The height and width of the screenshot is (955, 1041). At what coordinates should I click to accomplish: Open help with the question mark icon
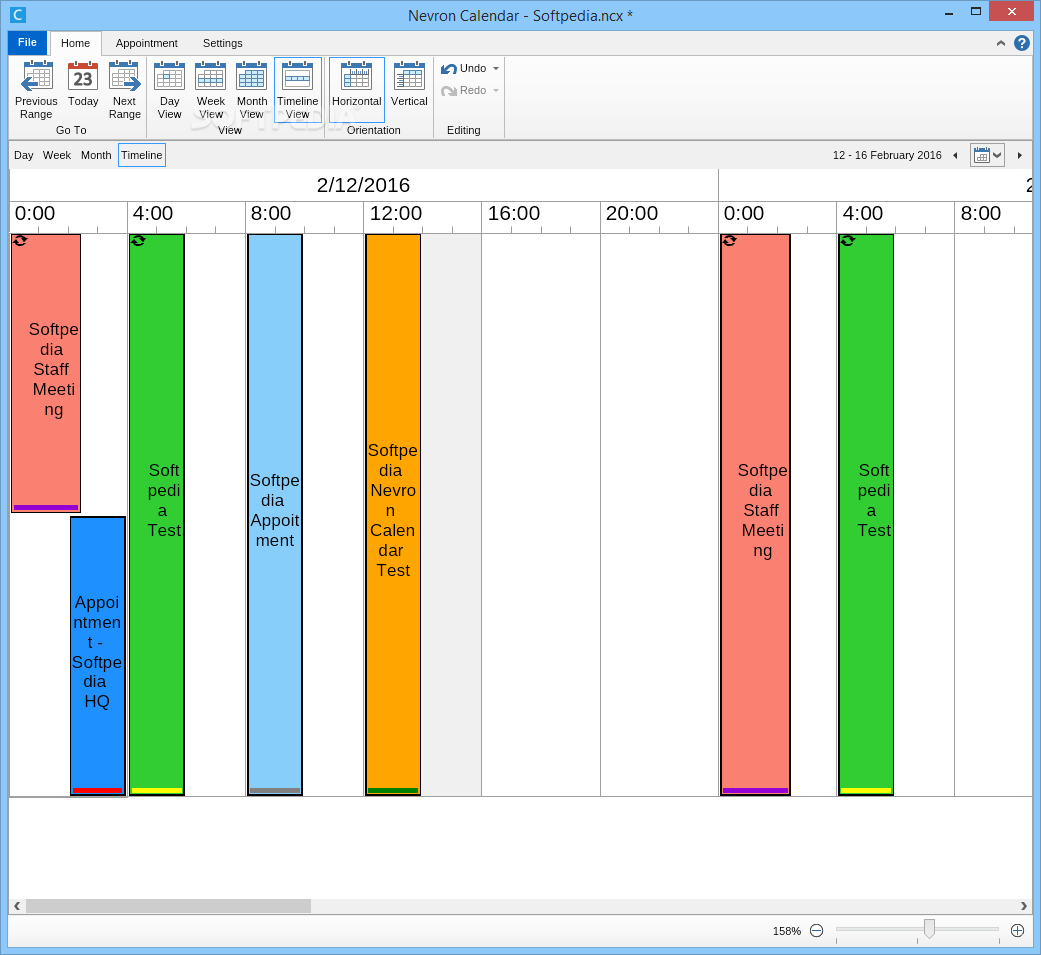coord(1022,43)
